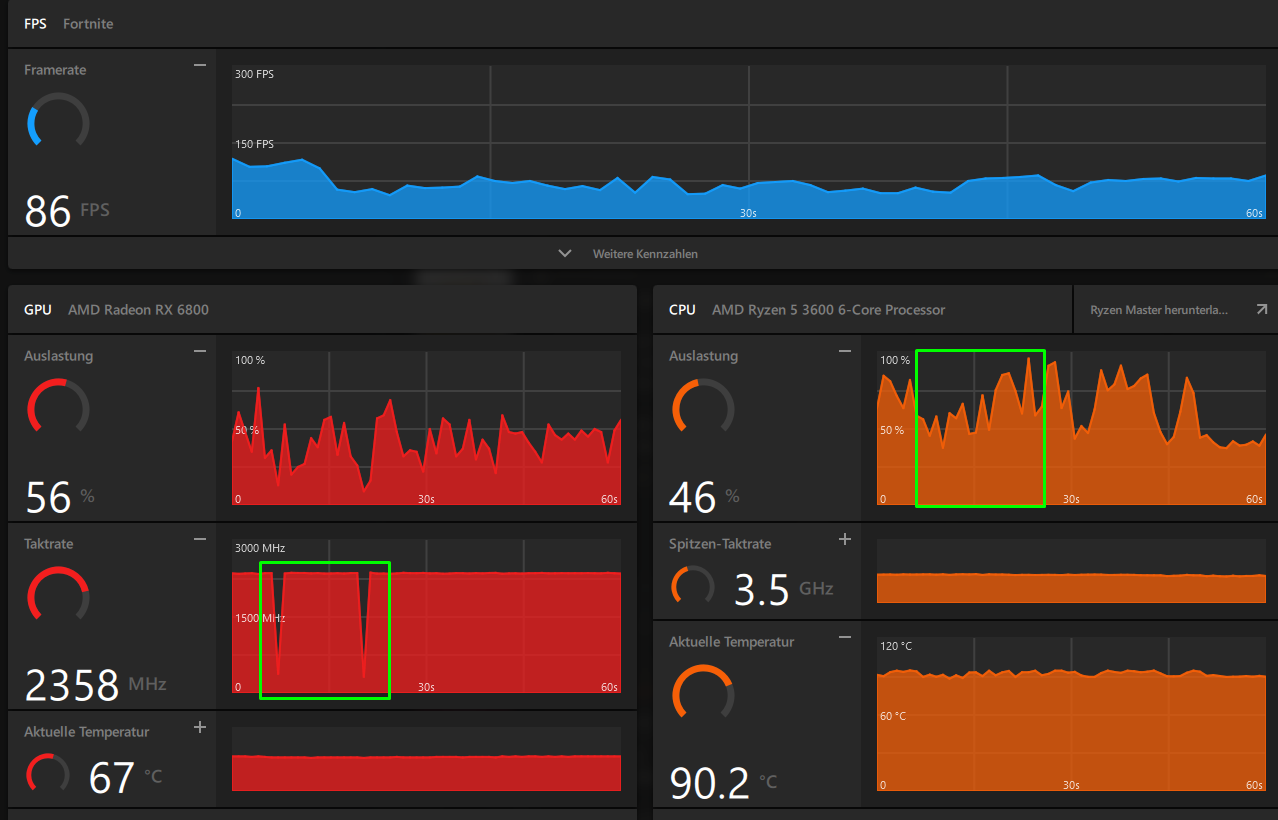Click the GPU Auslastung history graph
1278x820 pixels.
pyautogui.click(x=426, y=429)
